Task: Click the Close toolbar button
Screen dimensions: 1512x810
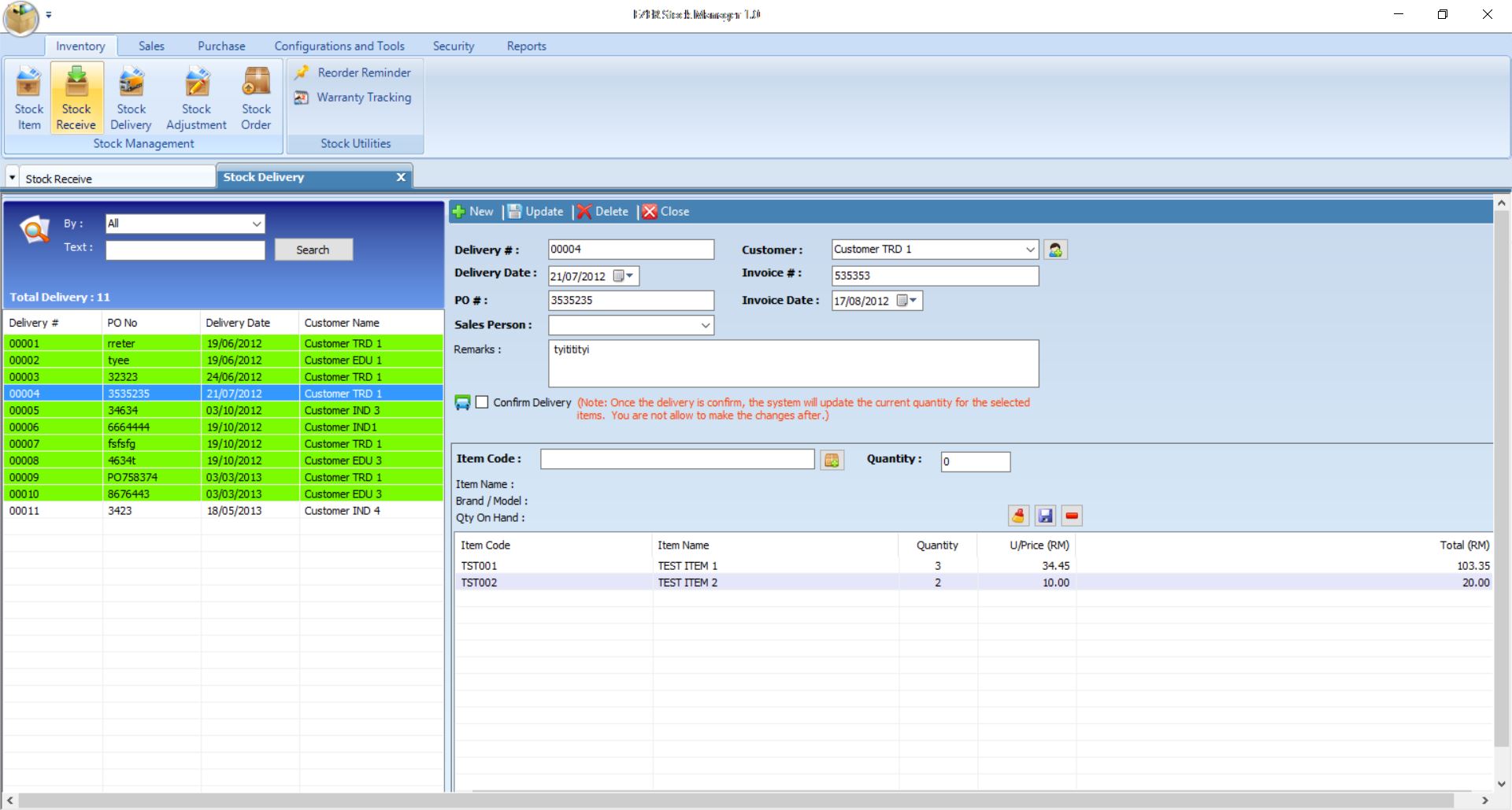Action: click(666, 212)
